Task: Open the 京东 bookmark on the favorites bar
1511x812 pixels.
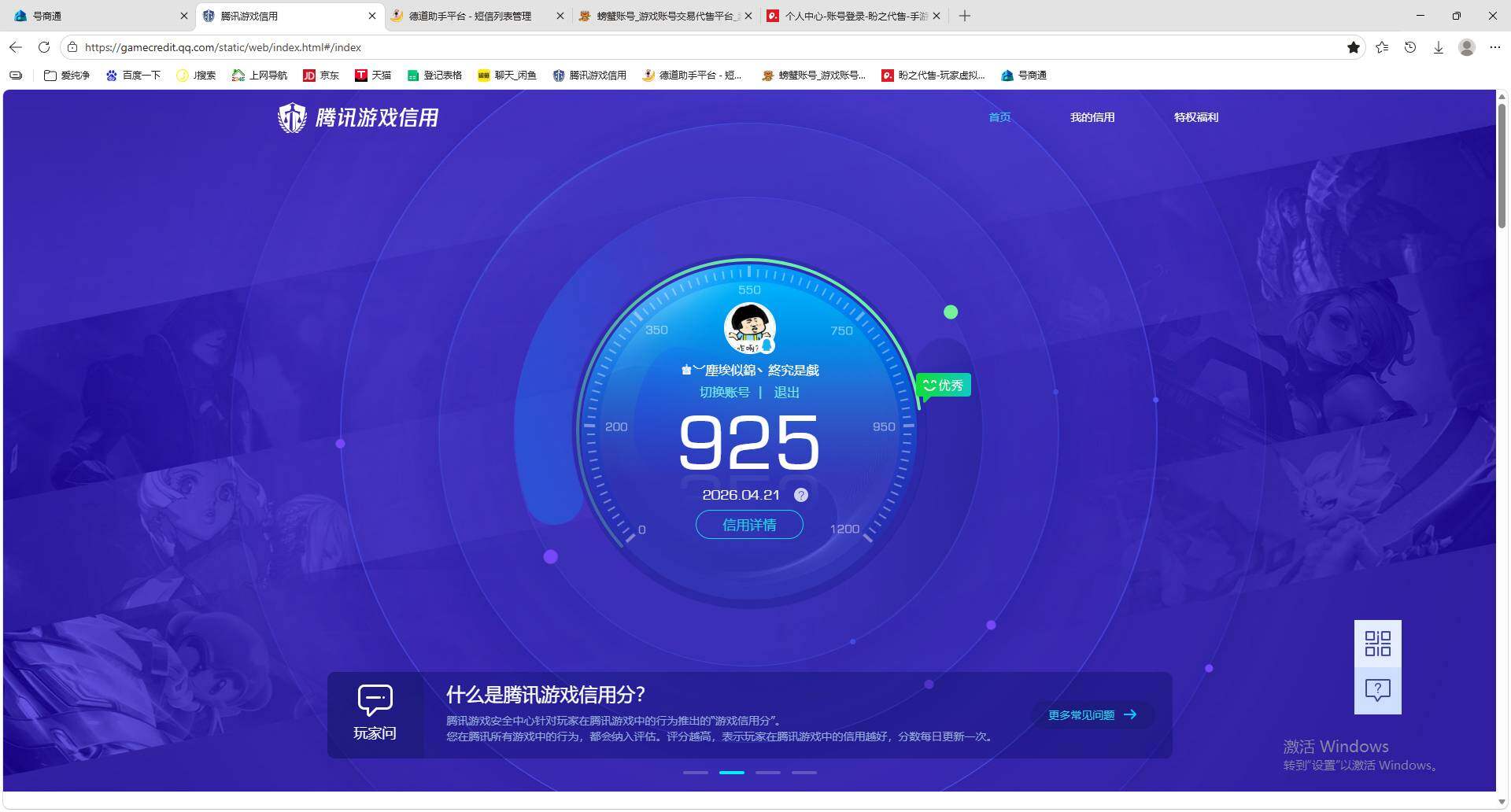Action: (x=321, y=75)
